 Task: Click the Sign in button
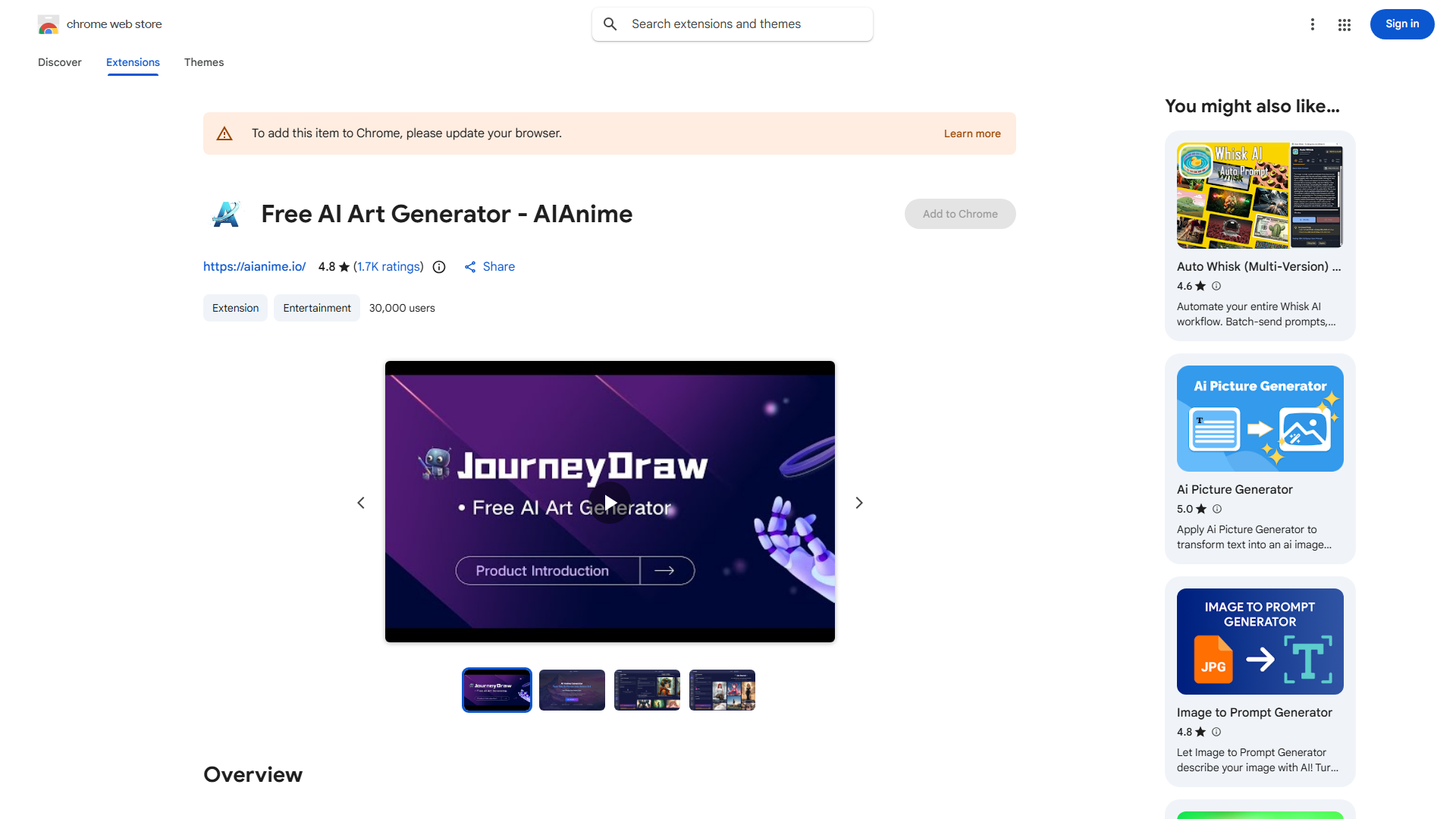coord(1401,24)
